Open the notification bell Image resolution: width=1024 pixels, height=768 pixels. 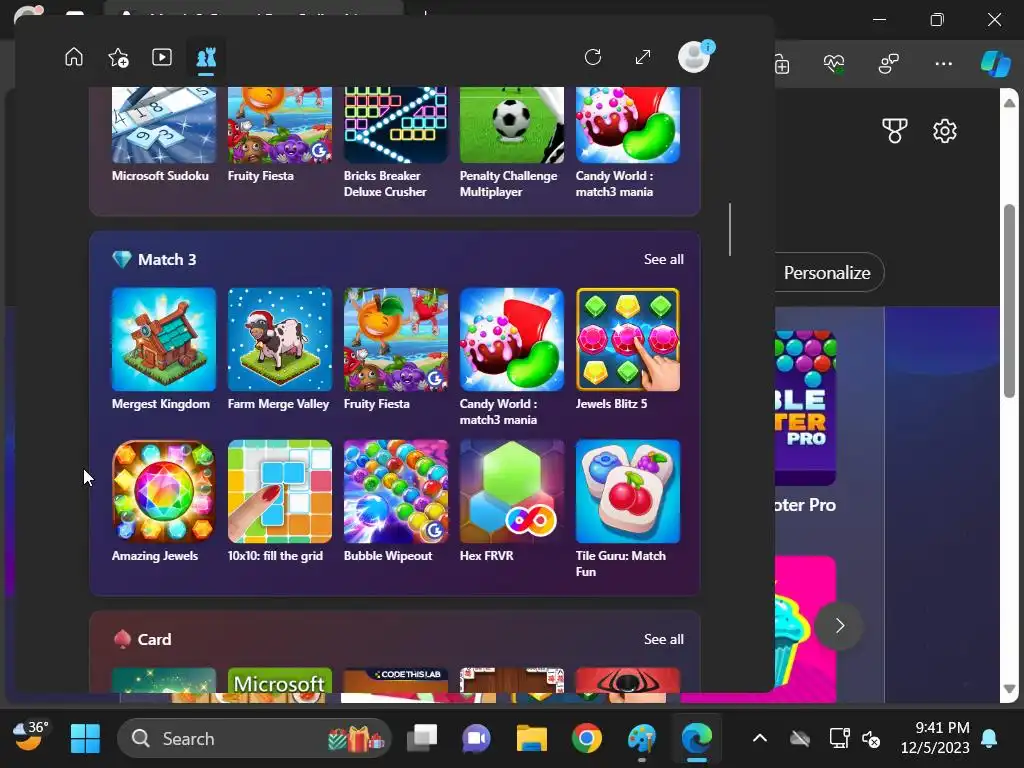(x=989, y=739)
